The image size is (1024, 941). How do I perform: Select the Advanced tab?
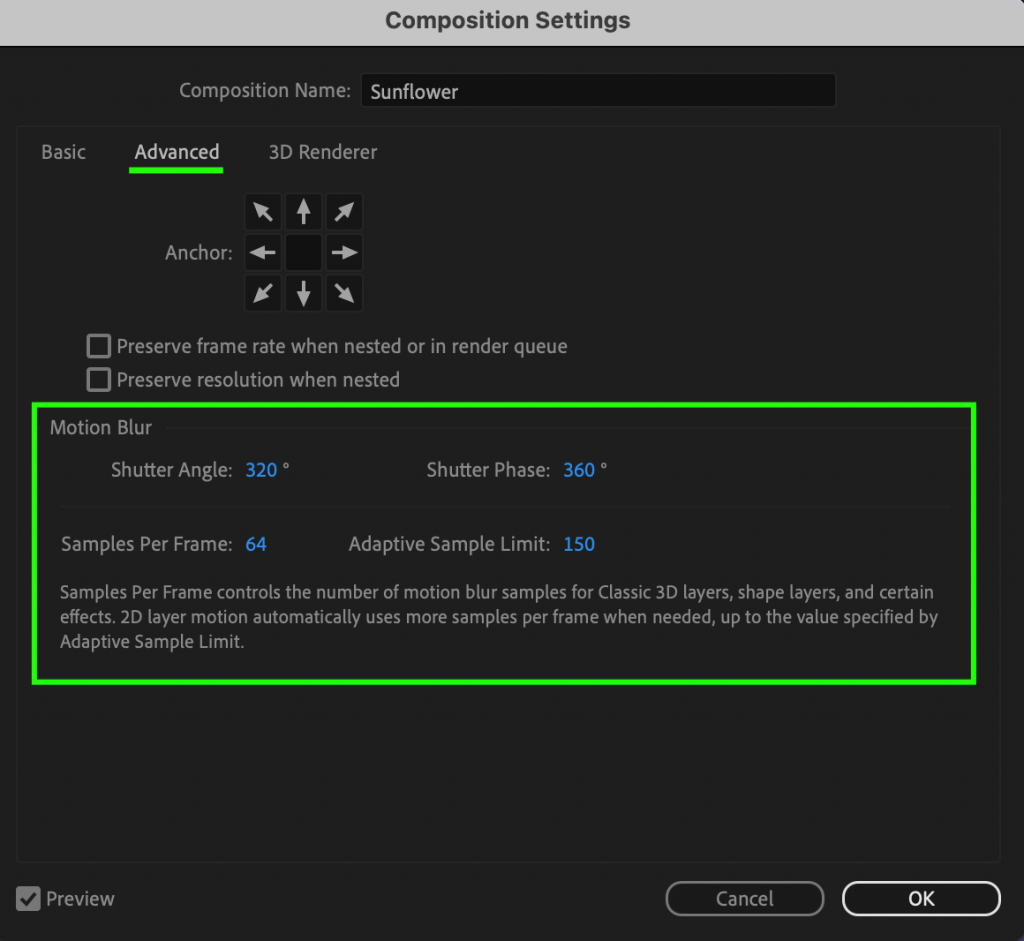click(x=177, y=152)
